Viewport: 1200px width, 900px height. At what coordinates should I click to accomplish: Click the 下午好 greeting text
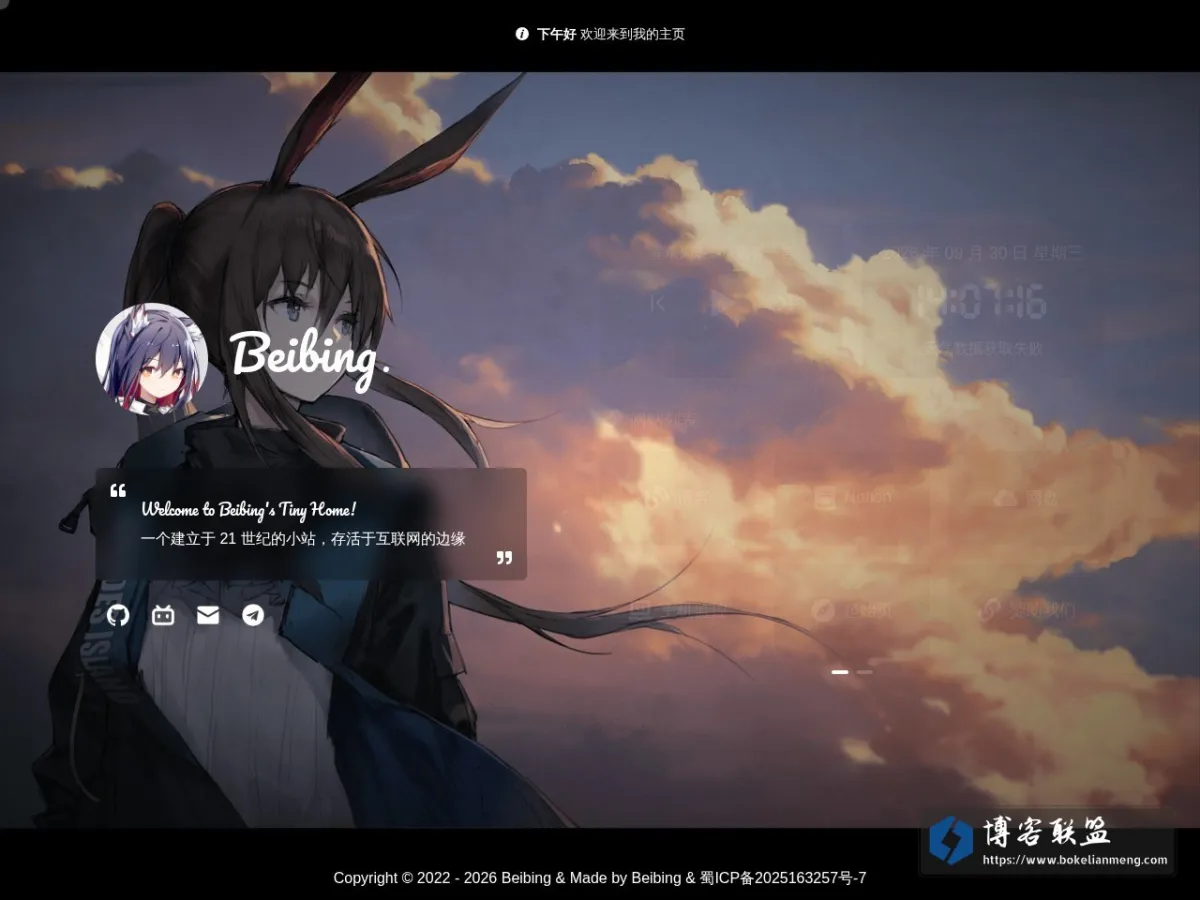coord(556,34)
